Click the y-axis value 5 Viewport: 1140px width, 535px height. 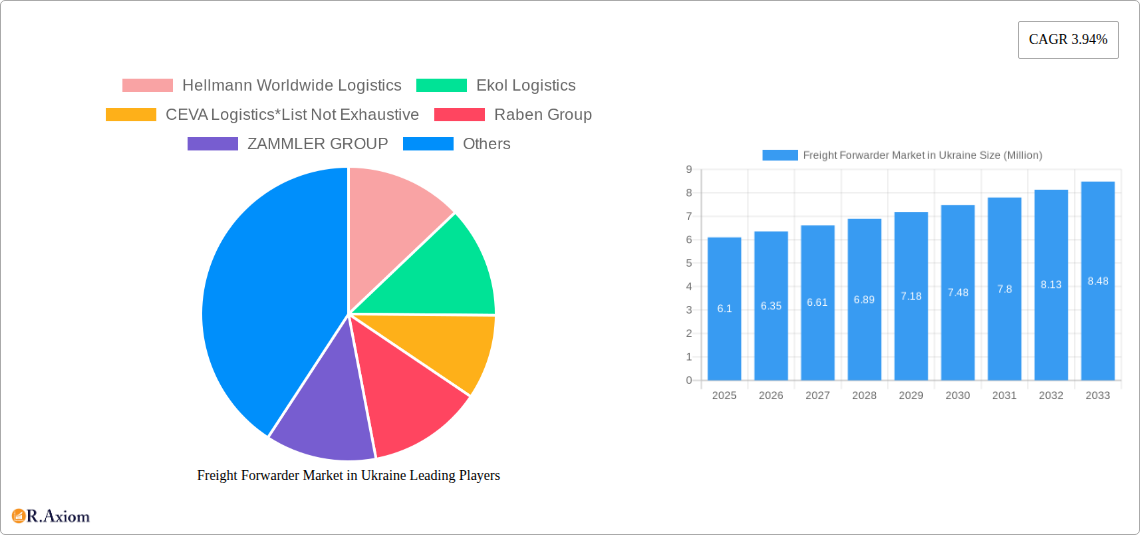[689, 263]
